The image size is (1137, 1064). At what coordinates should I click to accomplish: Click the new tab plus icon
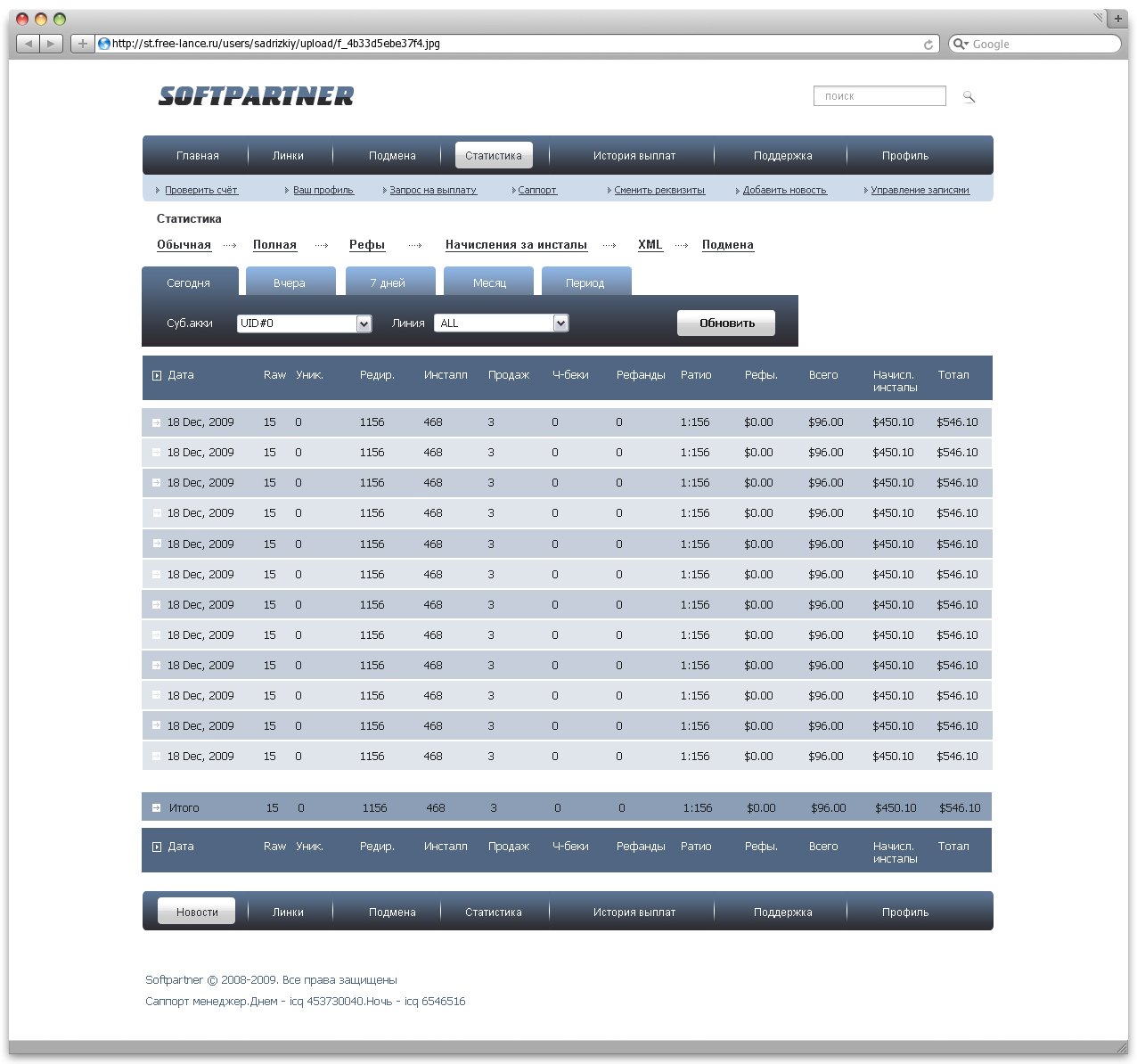coord(1118,18)
